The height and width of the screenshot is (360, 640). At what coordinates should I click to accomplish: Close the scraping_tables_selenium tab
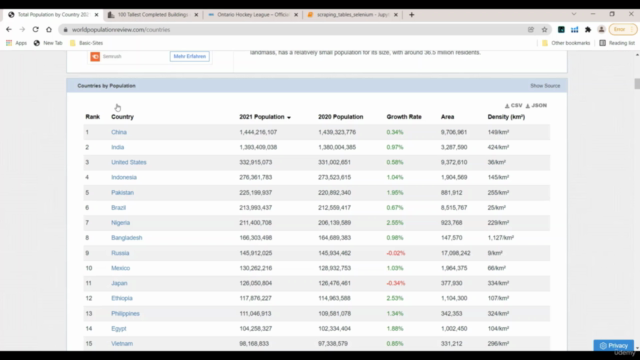(396, 15)
